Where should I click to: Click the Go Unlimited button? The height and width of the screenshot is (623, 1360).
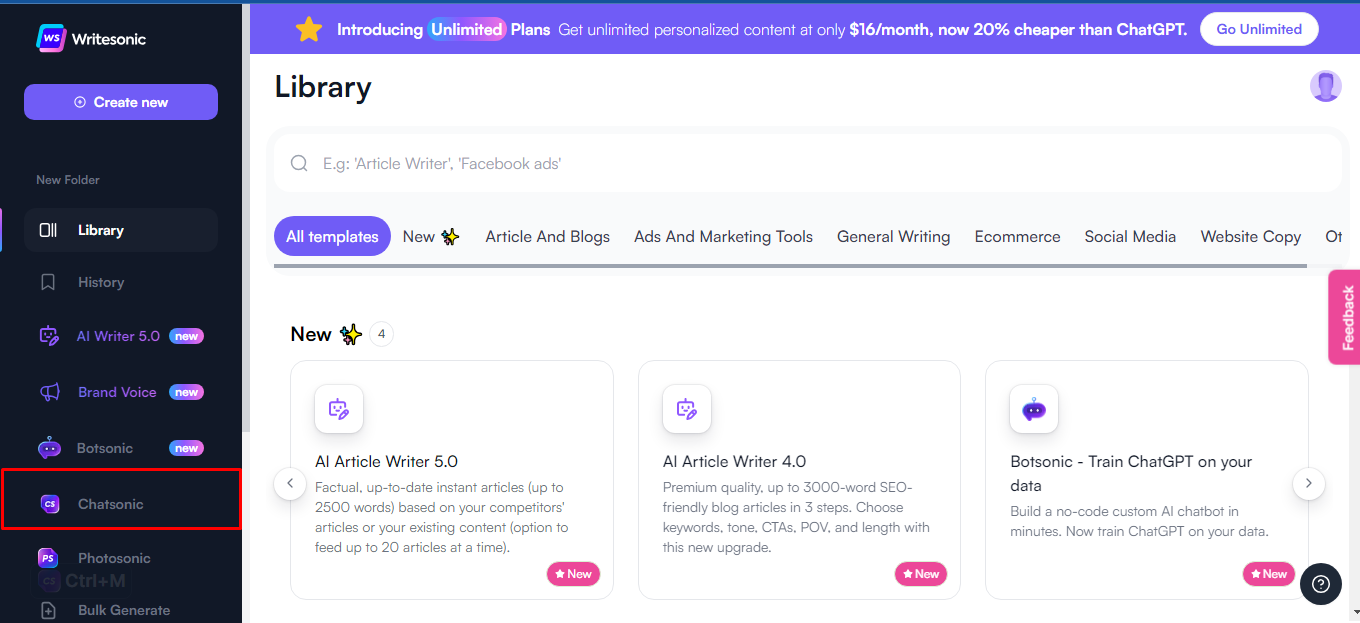click(1258, 29)
